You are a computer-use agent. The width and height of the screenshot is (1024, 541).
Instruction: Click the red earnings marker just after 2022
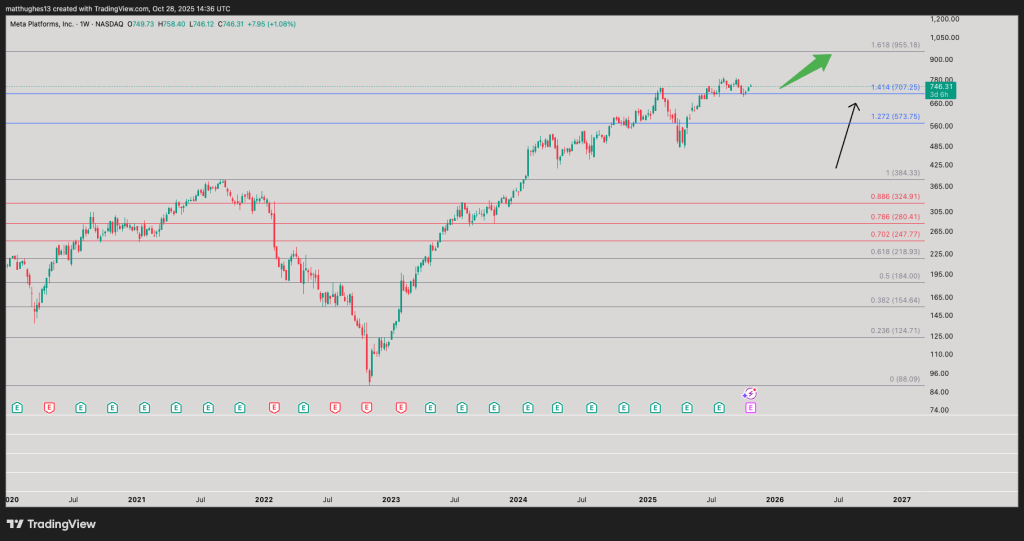click(273, 408)
